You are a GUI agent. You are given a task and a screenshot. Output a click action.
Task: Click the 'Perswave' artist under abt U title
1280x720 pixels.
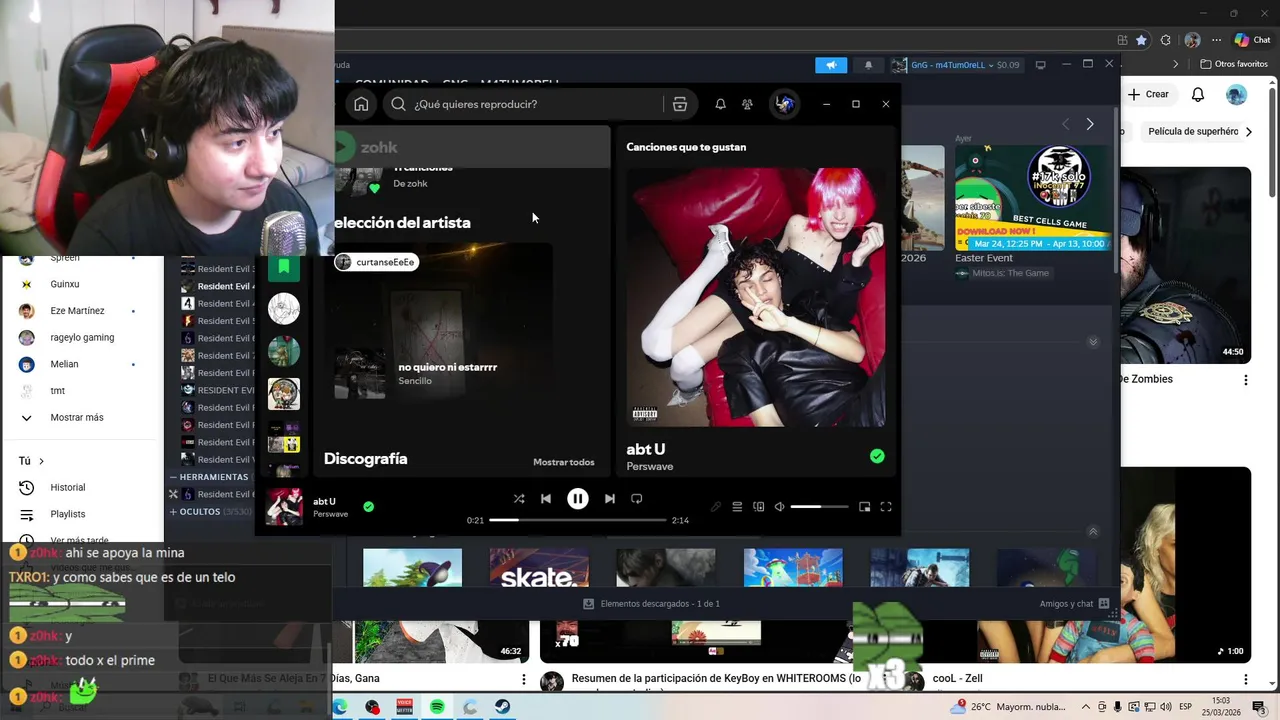tap(650, 467)
